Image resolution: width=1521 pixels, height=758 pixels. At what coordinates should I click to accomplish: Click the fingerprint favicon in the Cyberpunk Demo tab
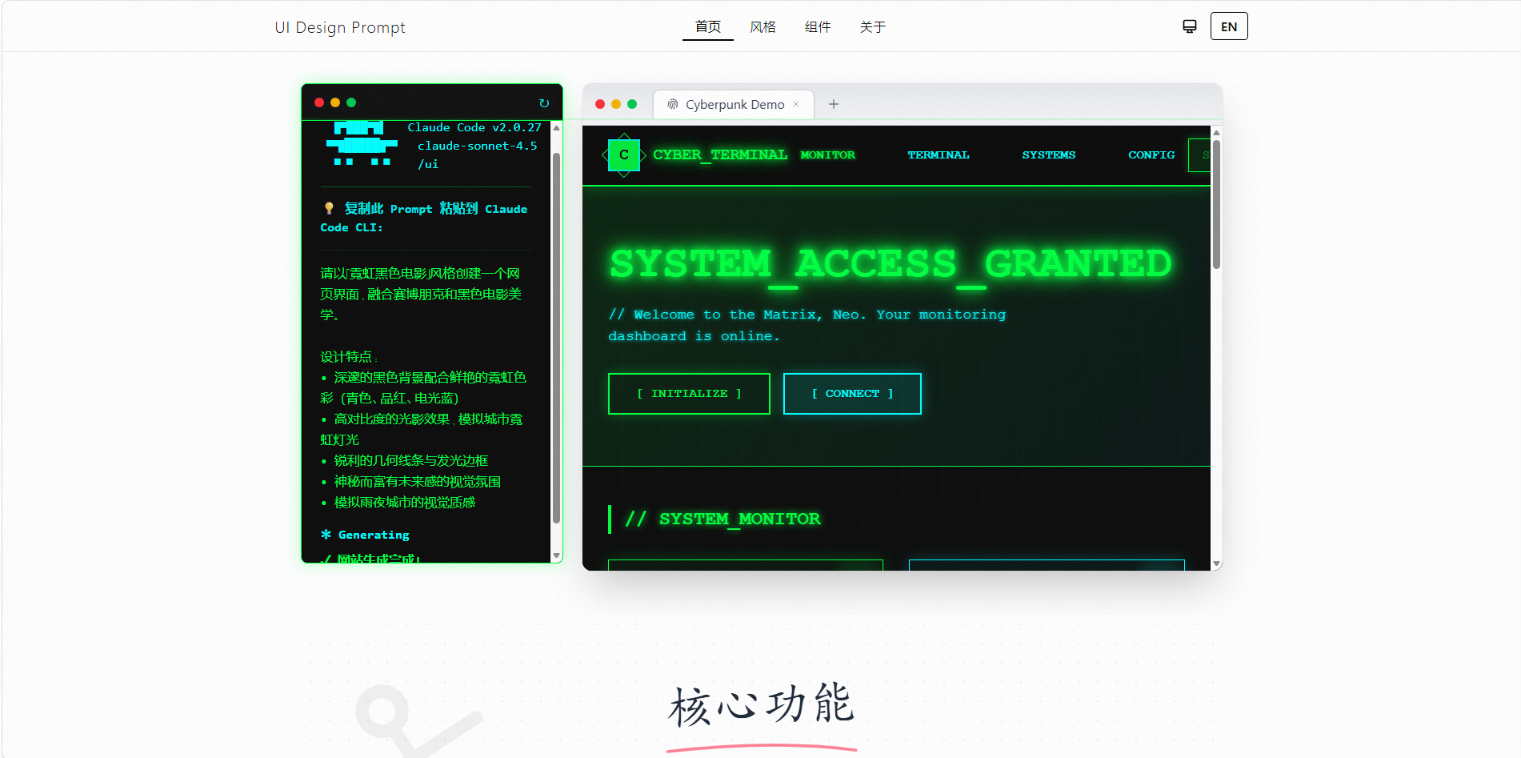[x=673, y=104]
